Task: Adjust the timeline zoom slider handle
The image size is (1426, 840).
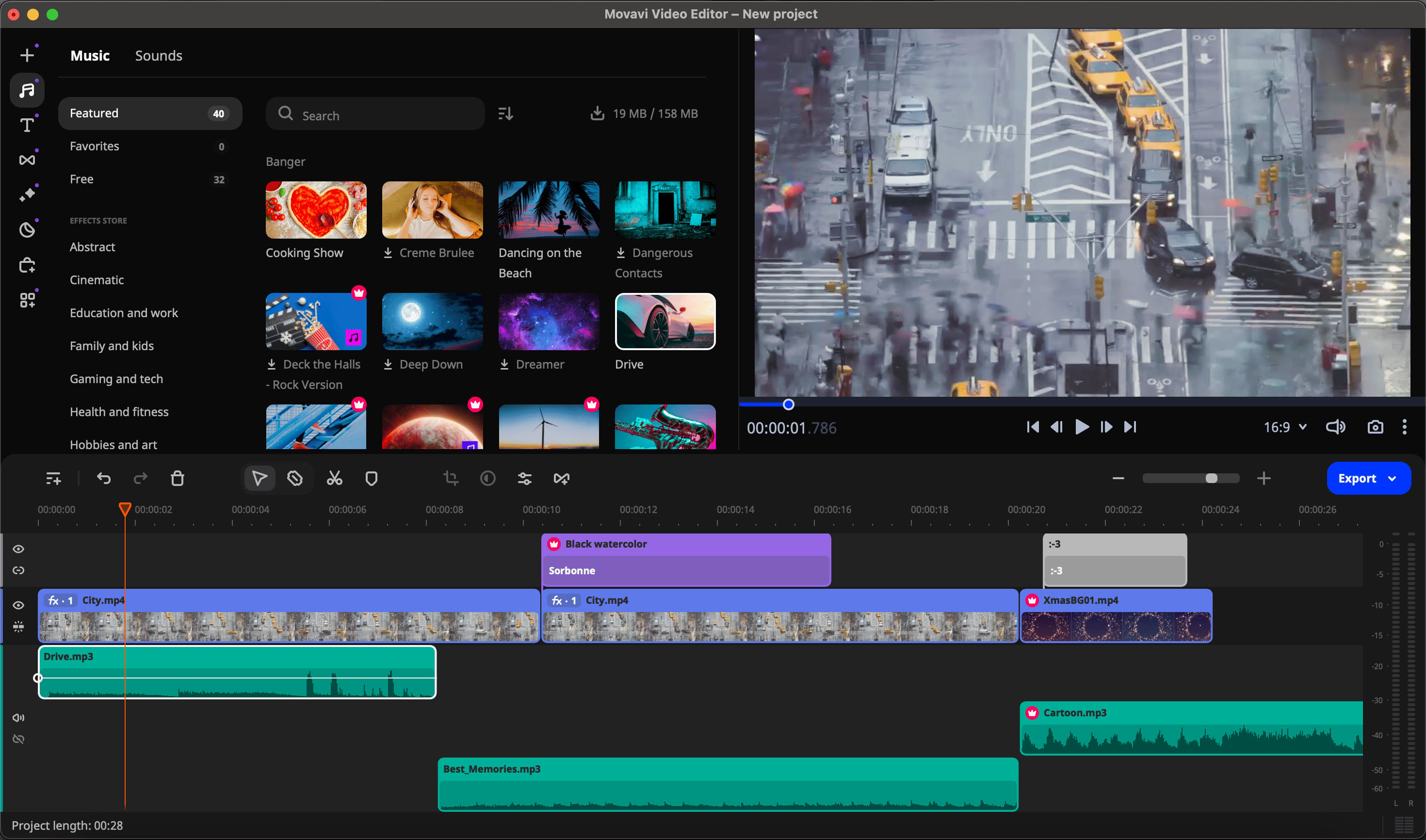Action: pyautogui.click(x=1212, y=479)
